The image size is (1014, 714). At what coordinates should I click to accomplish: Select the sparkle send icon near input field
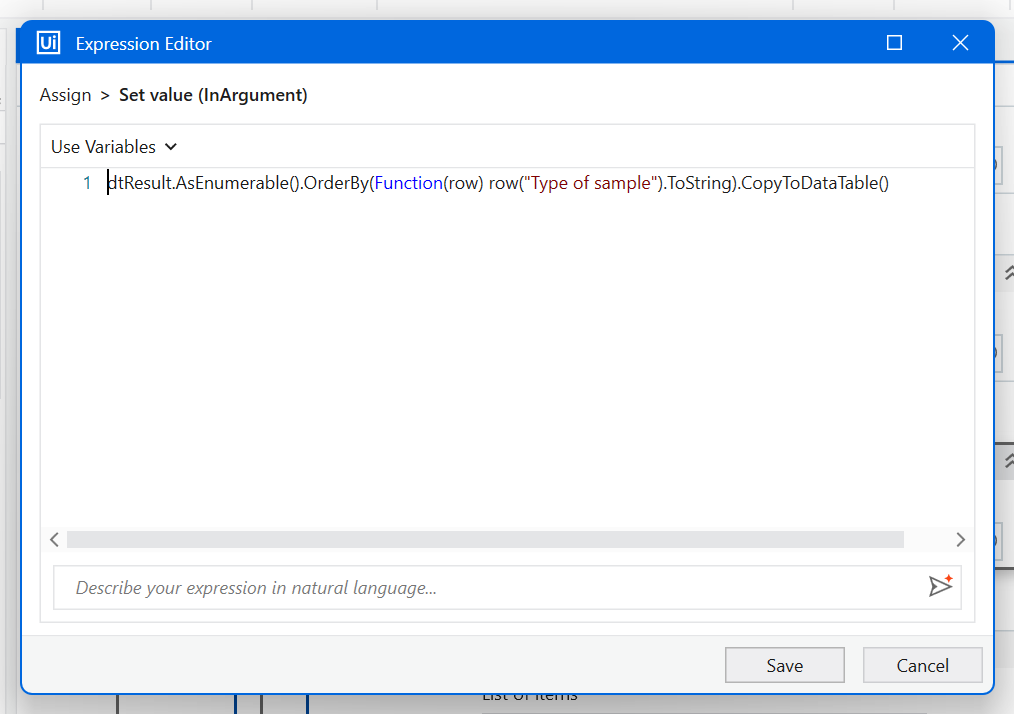pyautogui.click(x=940, y=587)
